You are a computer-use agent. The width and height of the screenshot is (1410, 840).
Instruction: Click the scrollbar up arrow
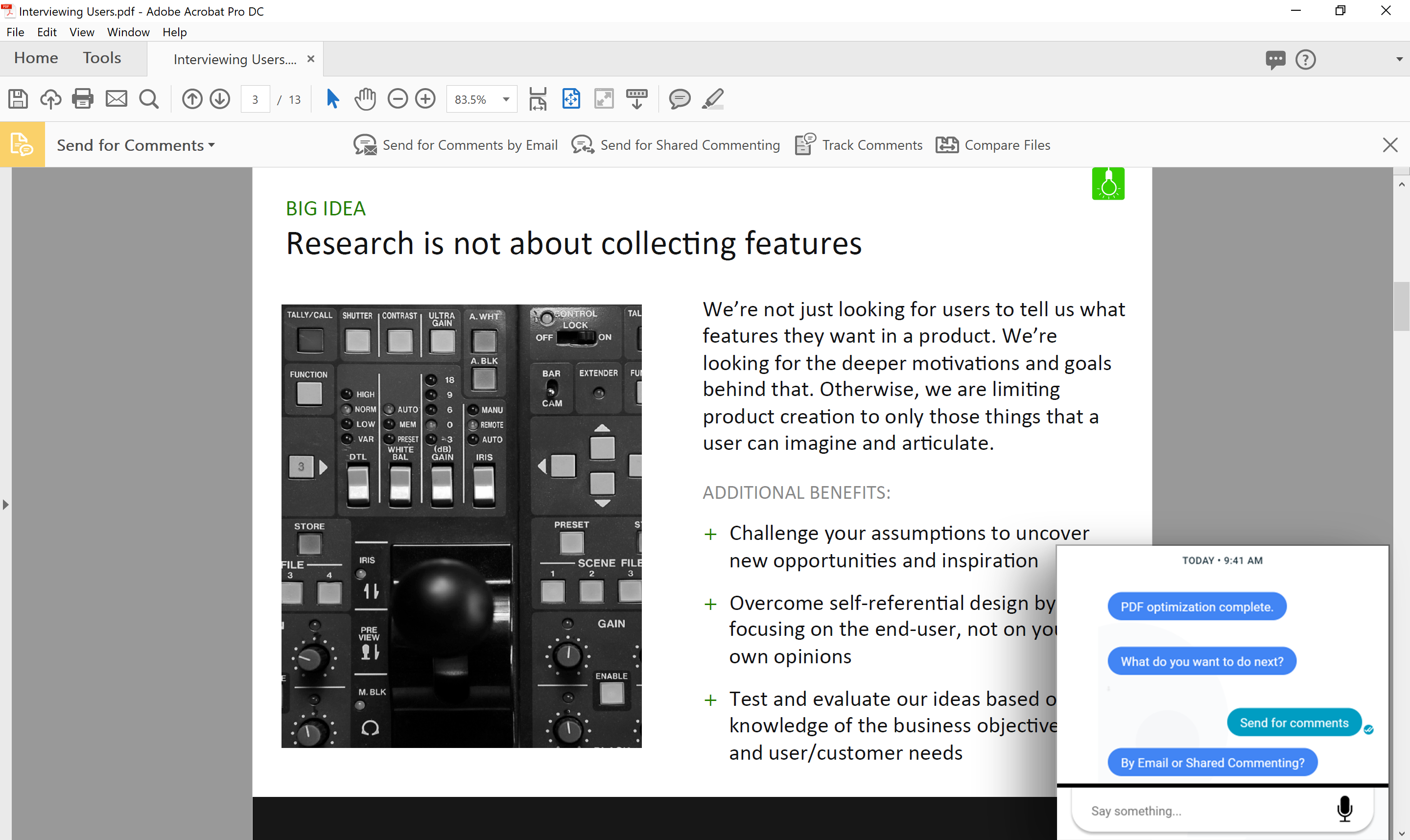[1401, 184]
